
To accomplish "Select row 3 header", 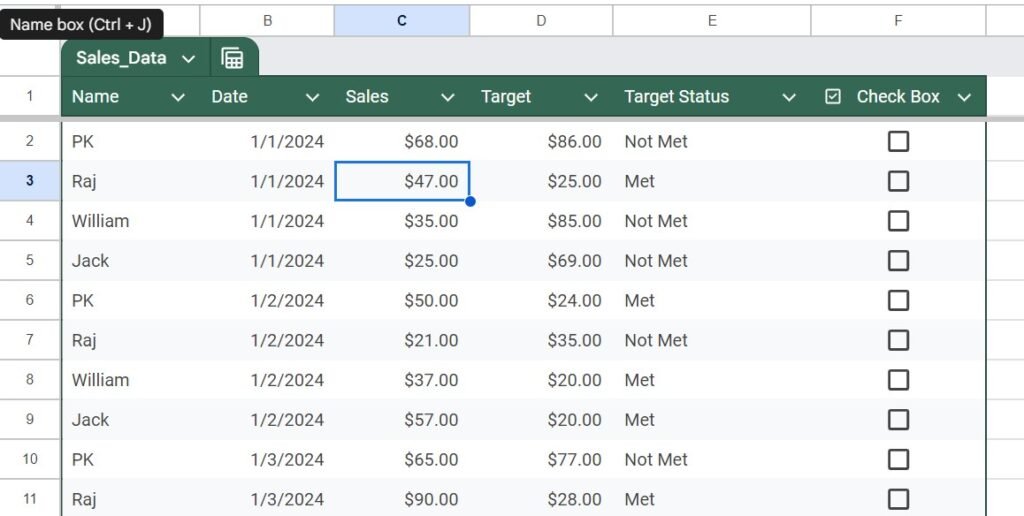I will 30,181.
